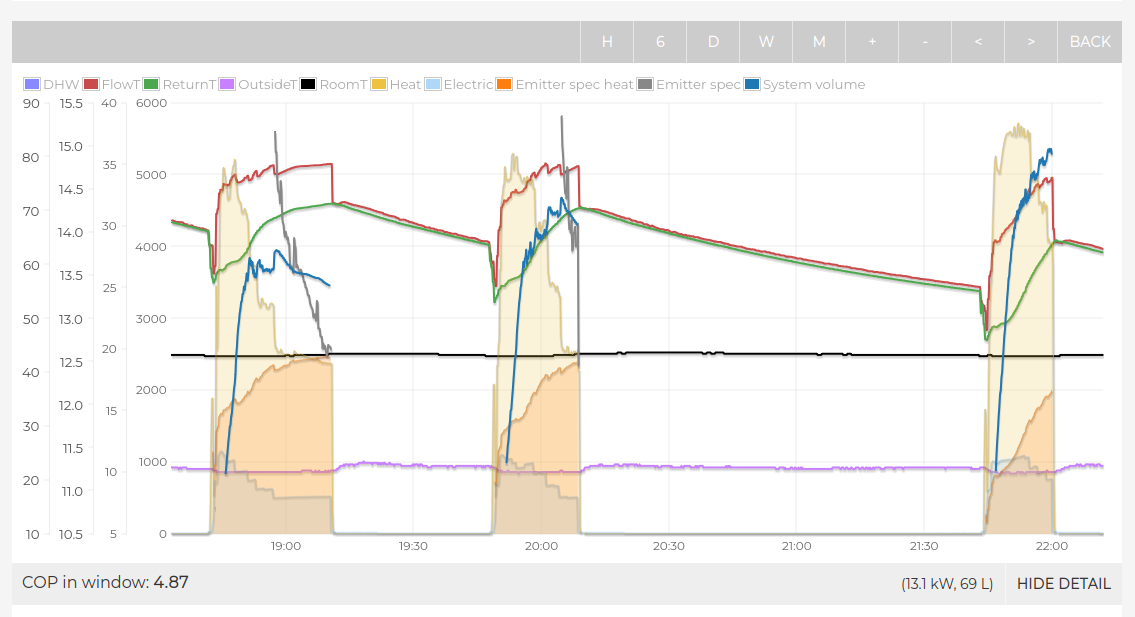Click Emitter spec heat orange swatch
This screenshot has height=617, width=1135.
505,85
